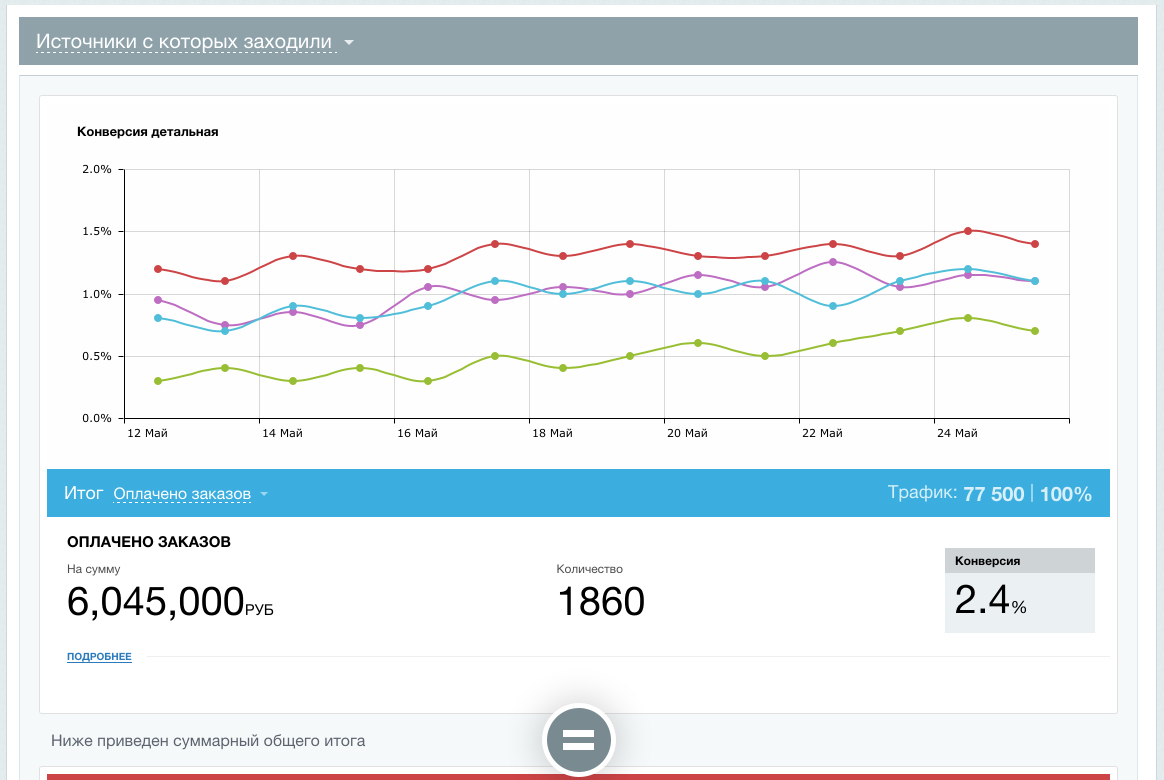Click the red line's highest point at 1.5%

[967, 231]
